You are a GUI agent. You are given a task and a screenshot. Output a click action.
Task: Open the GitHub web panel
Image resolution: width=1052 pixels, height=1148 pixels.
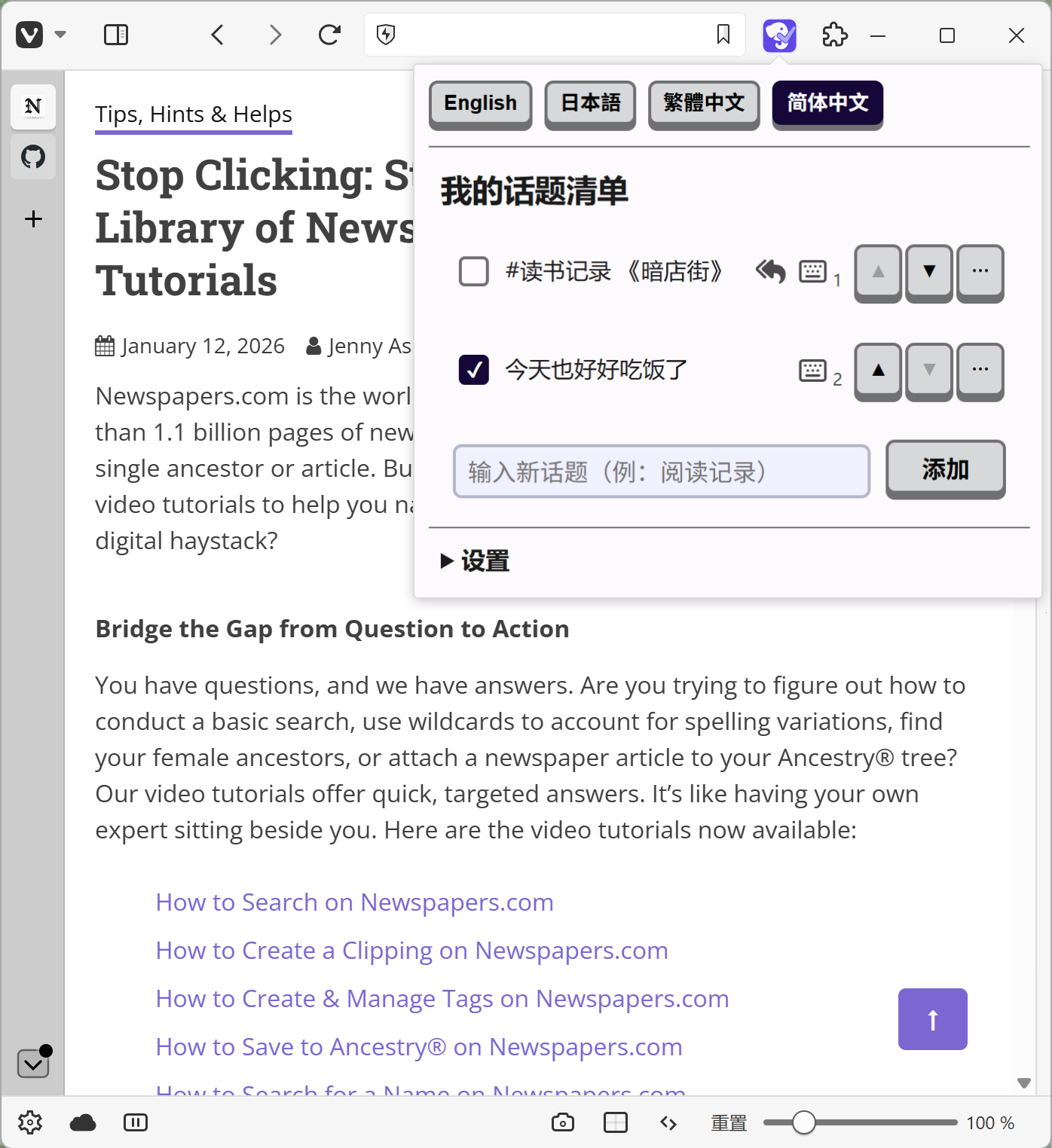[33, 157]
